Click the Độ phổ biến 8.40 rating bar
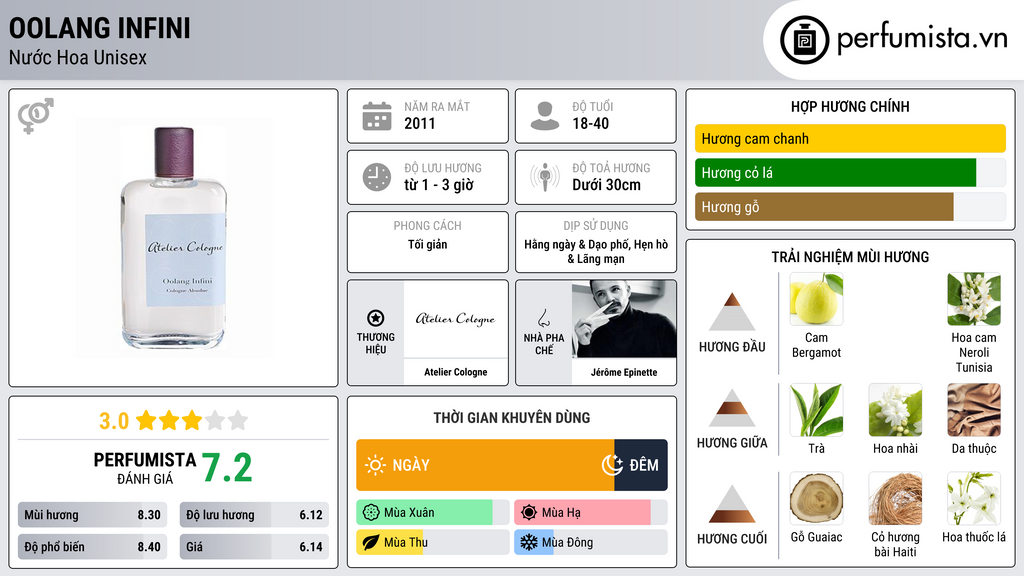 tap(92, 547)
